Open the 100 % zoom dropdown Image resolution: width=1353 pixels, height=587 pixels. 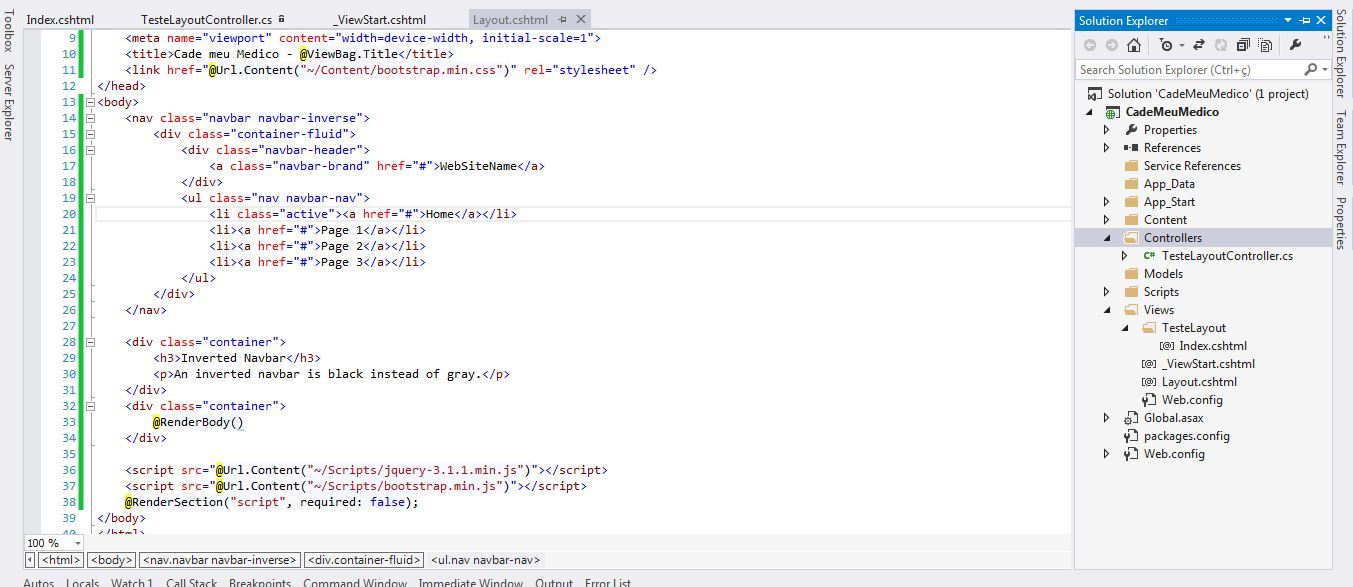click(77, 543)
